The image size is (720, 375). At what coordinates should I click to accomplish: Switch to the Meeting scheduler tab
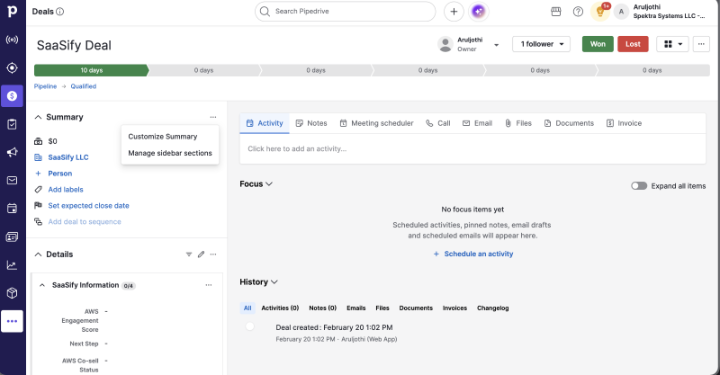[x=377, y=123]
